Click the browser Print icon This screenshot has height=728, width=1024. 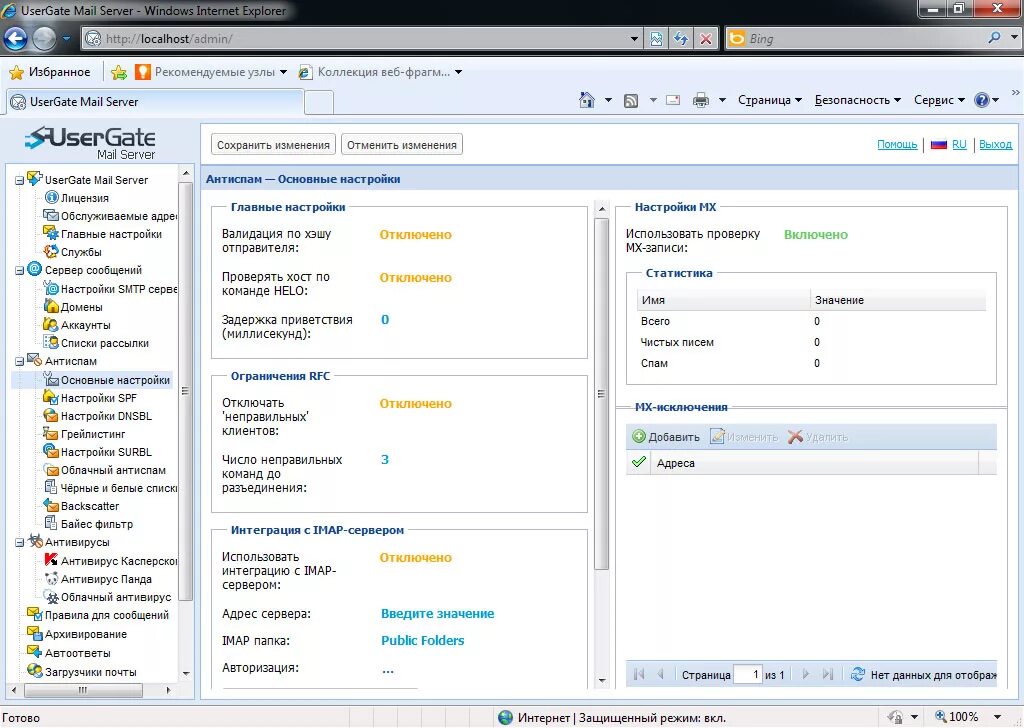click(x=701, y=100)
